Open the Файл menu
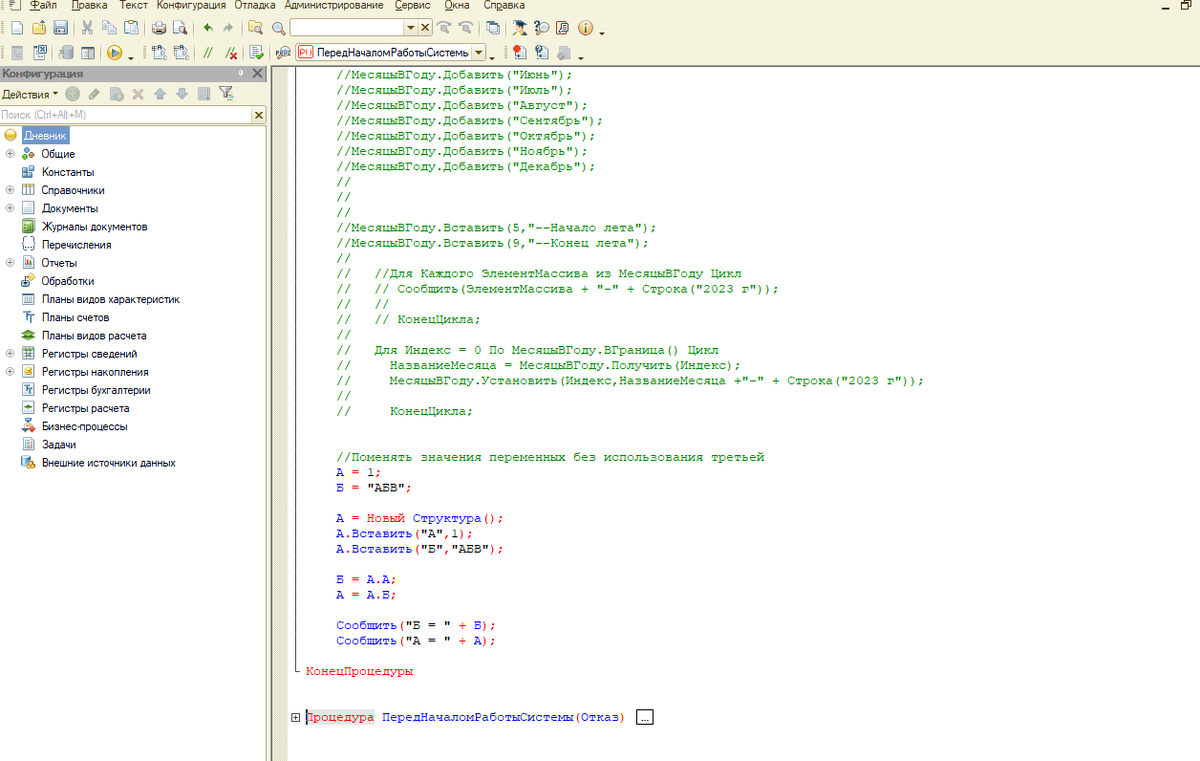 pos(44,5)
